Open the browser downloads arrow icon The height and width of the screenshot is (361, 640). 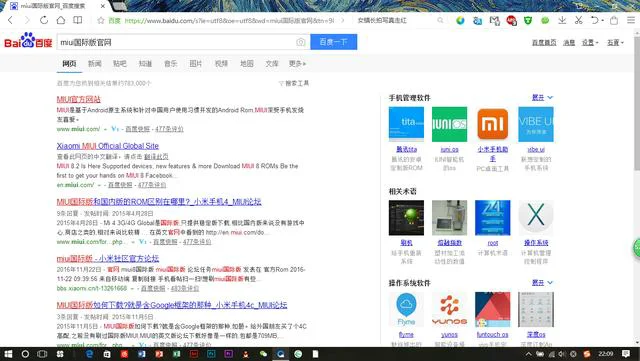click(562, 20)
